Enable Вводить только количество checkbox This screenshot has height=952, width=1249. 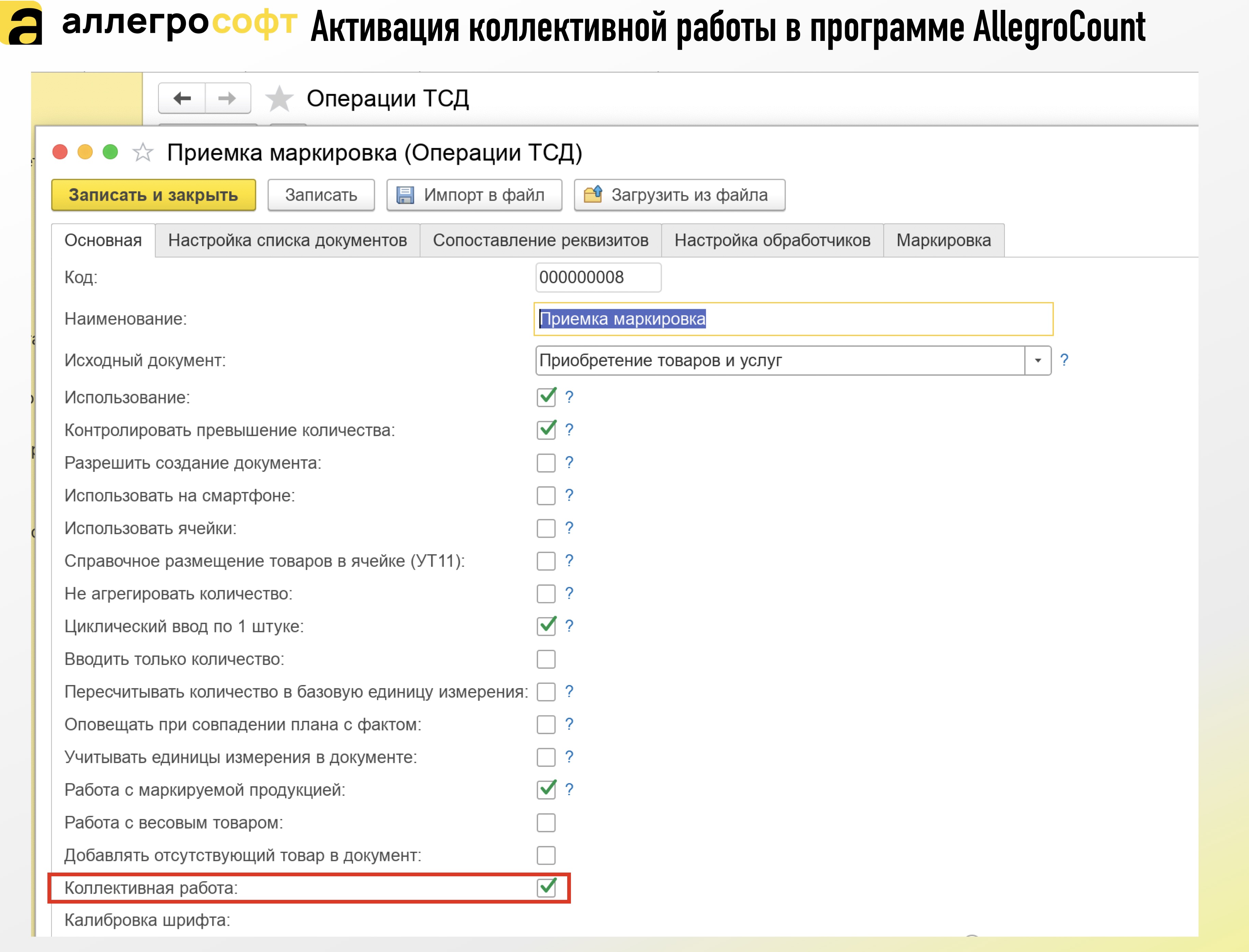tap(546, 659)
